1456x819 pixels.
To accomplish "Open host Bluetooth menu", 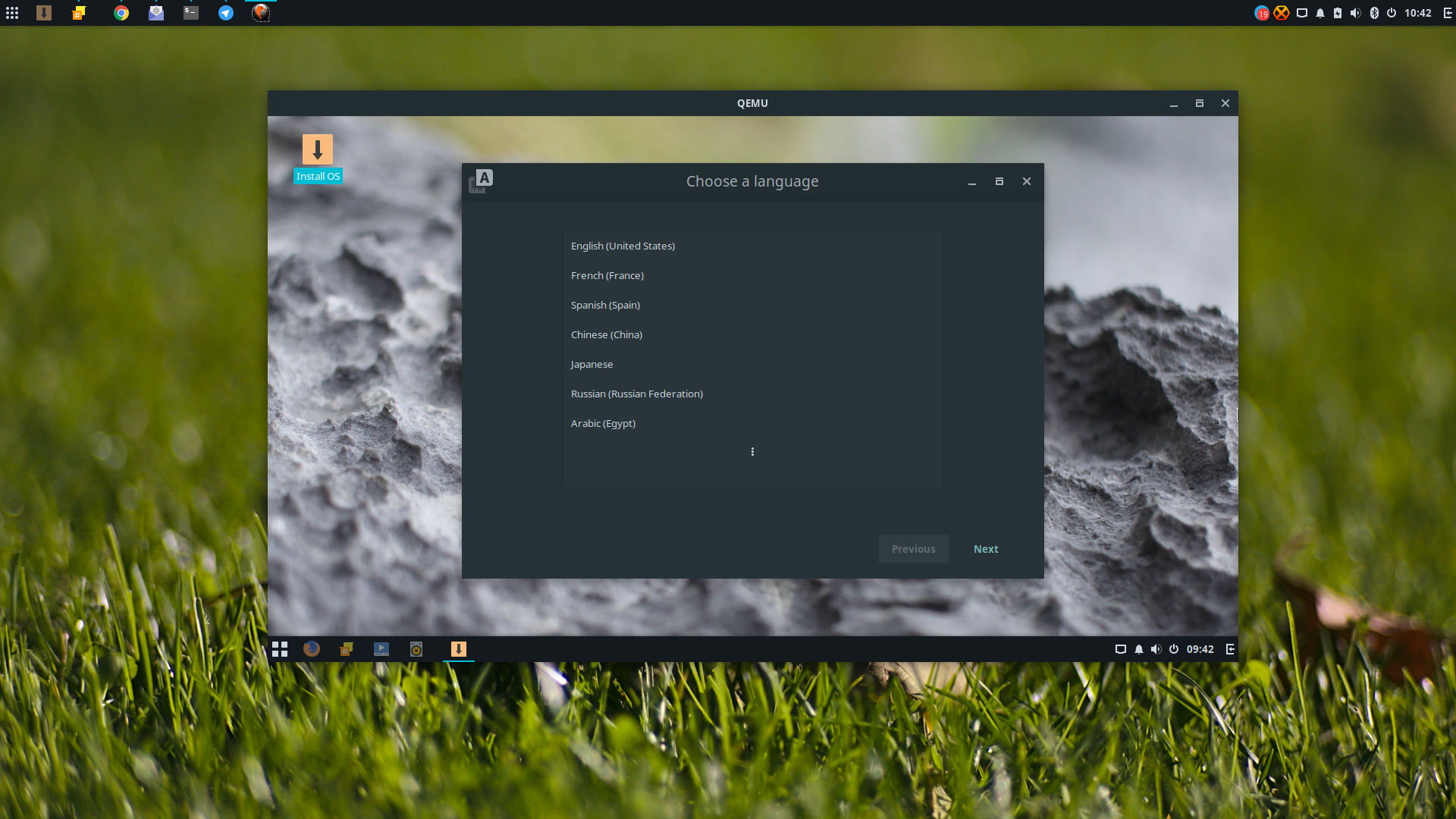I will click(1374, 13).
